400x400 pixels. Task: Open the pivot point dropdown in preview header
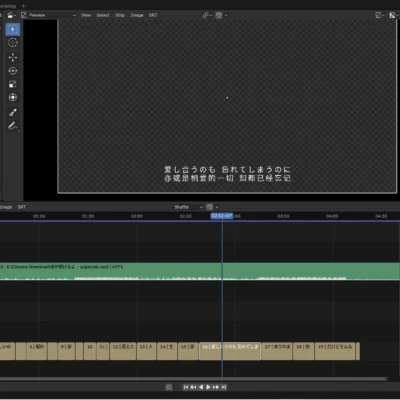[x=207, y=15]
